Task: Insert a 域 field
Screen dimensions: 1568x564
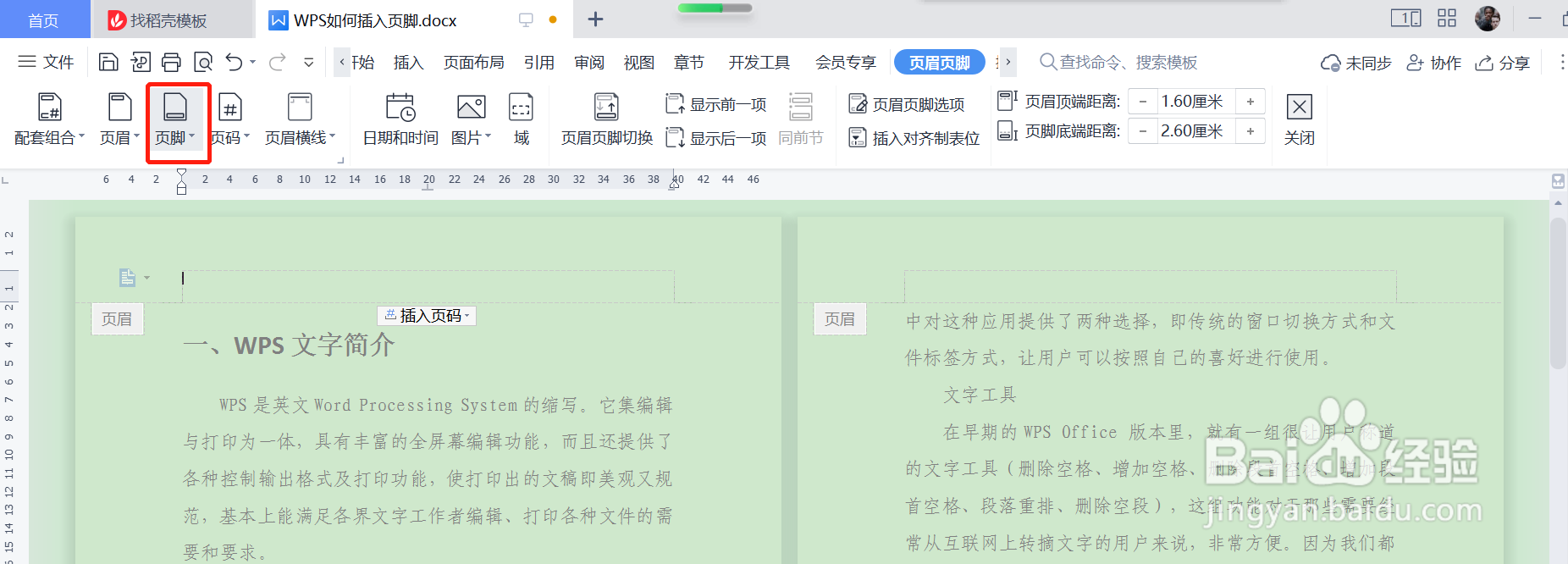Action: [522, 119]
